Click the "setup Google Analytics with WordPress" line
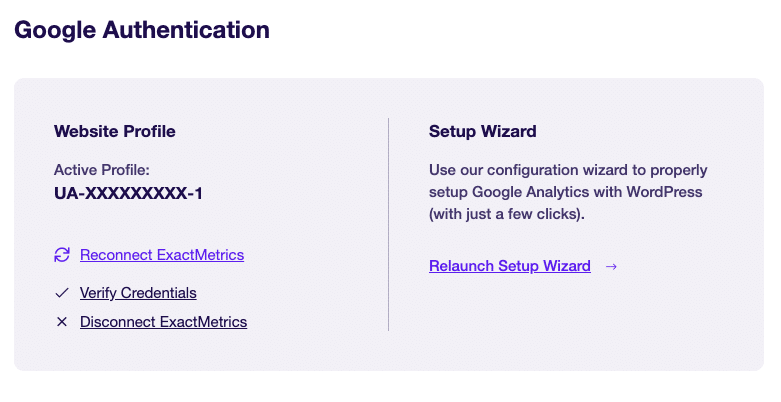 (565, 192)
